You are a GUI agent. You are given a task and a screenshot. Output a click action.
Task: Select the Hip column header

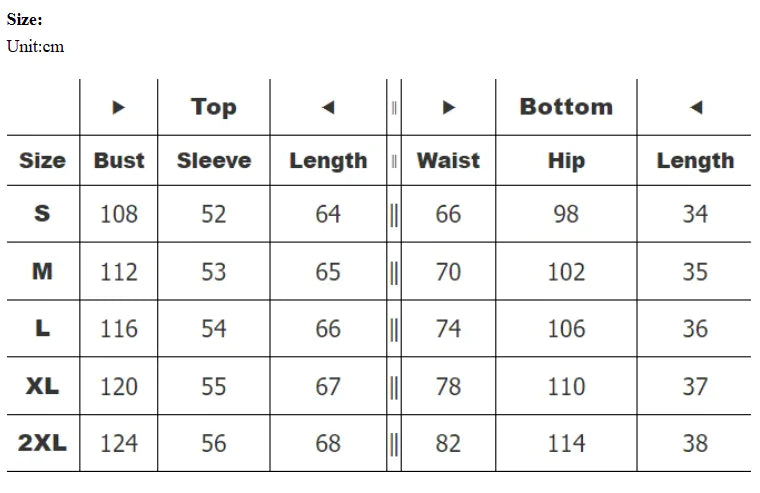pyautogui.click(x=566, y=160)
